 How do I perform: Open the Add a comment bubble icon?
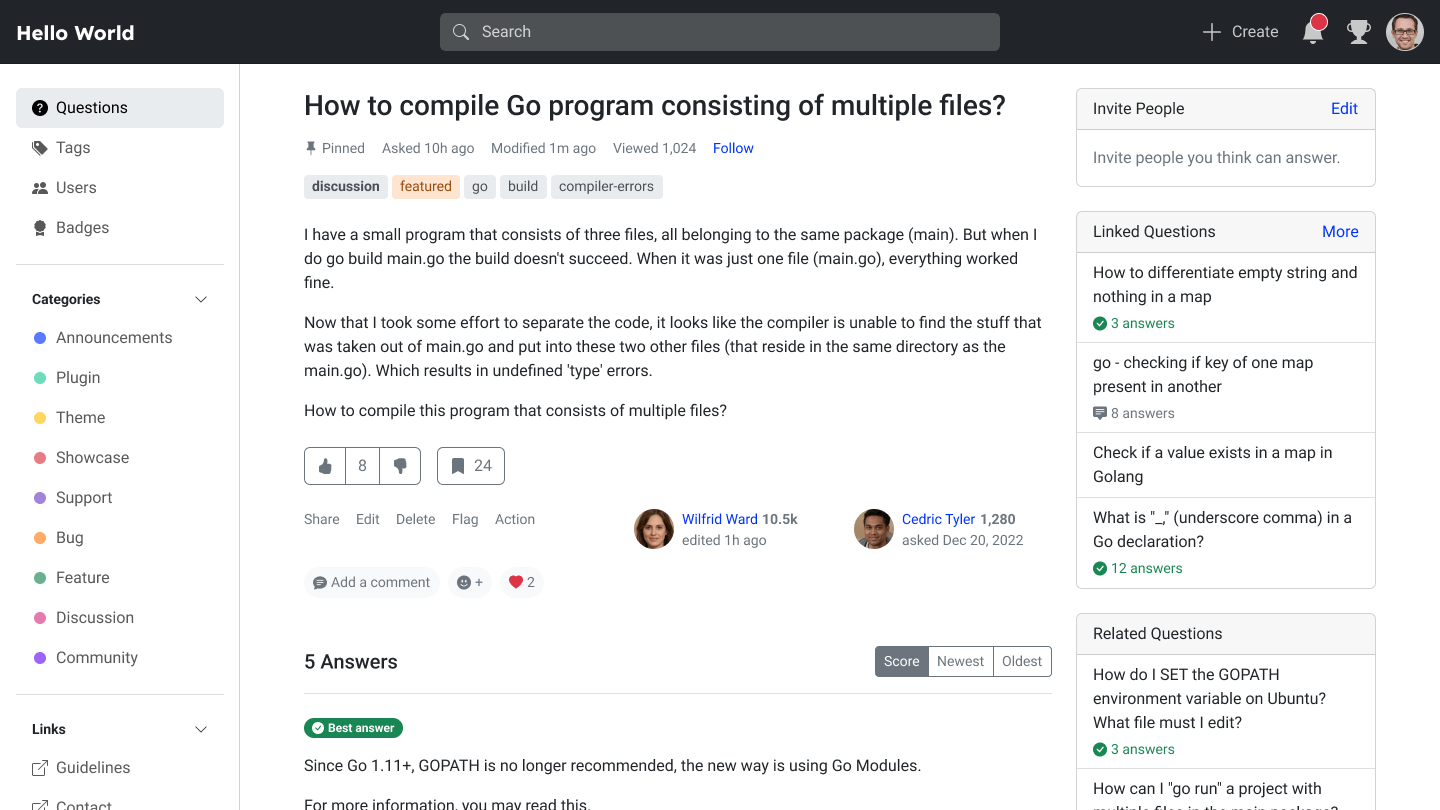point(319,582)
